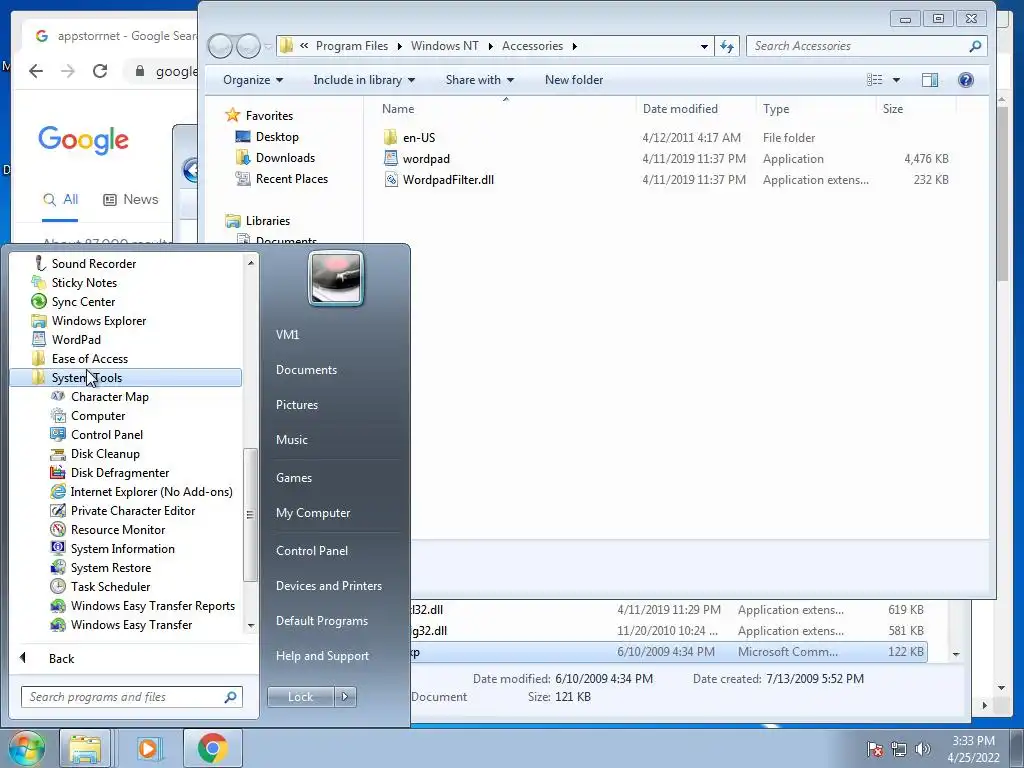This screenshot has height=768, width=1024.
Task: Open the volume icon in system tray
Action: pyautogui.click(x=922, y=748)
